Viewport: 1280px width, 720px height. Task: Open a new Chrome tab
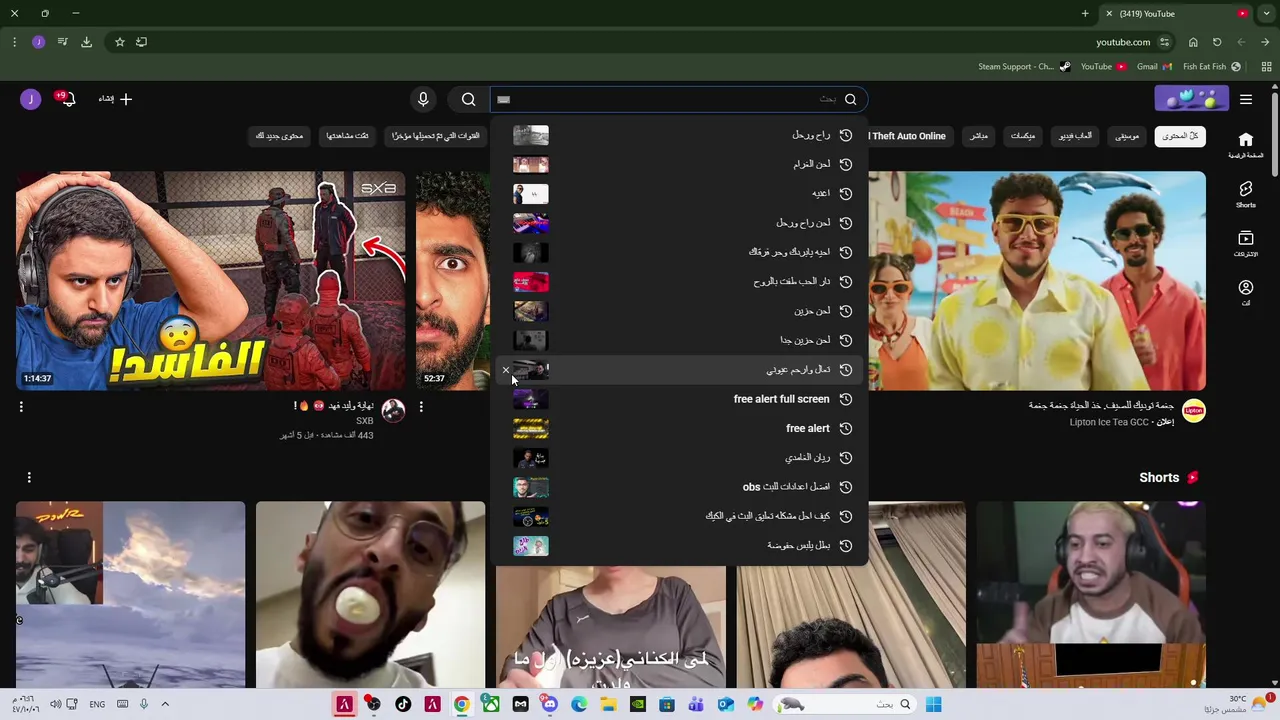[x=1085, y=13]
